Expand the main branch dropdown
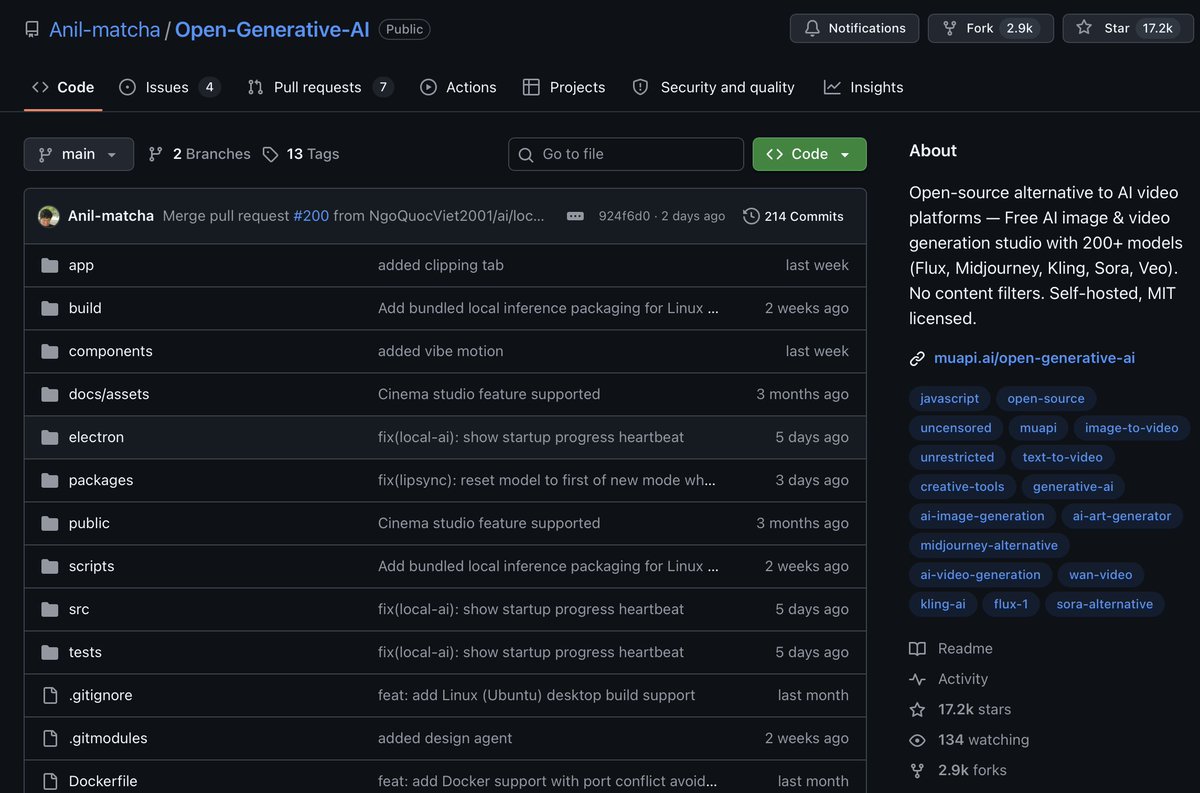This screenshot has width=1200, height=793. pyautogui.click(x=79, y=154)
